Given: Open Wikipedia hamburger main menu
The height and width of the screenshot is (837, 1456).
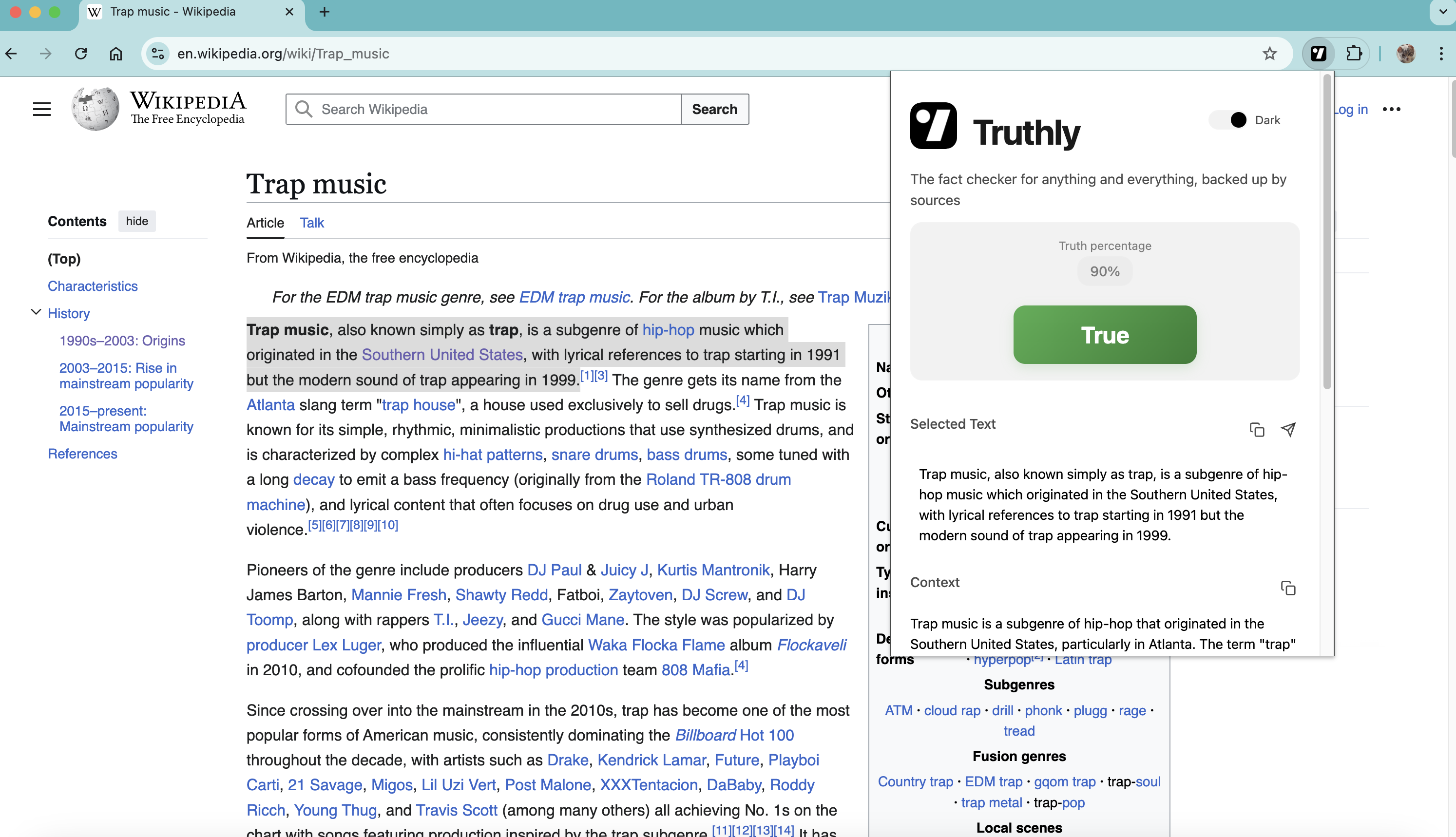Looking at the screenshot, I should point(41,109).
